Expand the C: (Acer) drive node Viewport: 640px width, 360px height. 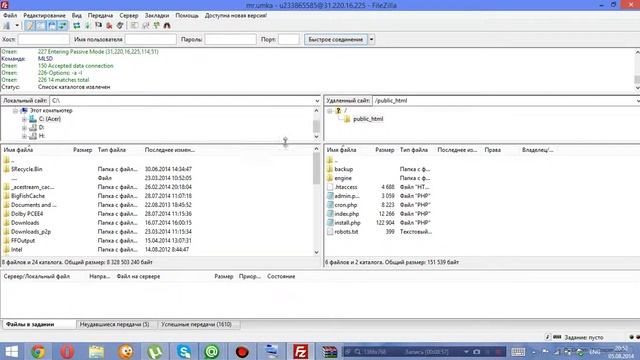(x=24, y=119)
